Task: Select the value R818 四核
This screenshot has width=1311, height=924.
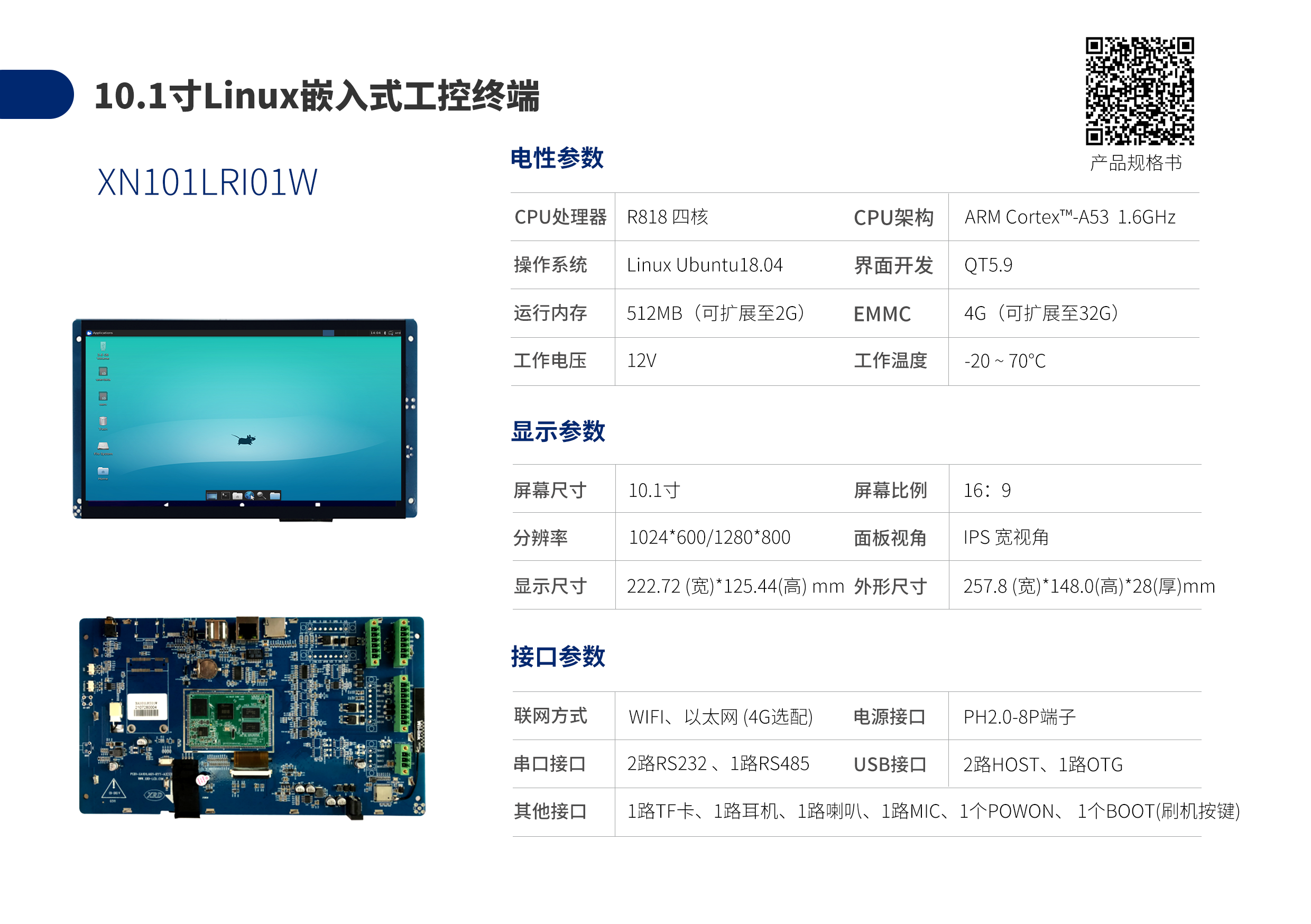Action: 668,217
